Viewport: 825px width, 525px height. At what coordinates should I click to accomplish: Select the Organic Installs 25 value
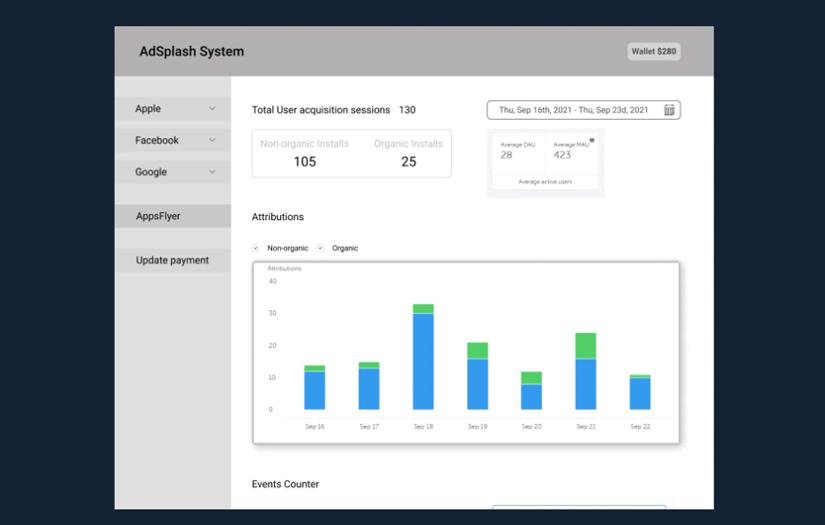click(408, 161)
